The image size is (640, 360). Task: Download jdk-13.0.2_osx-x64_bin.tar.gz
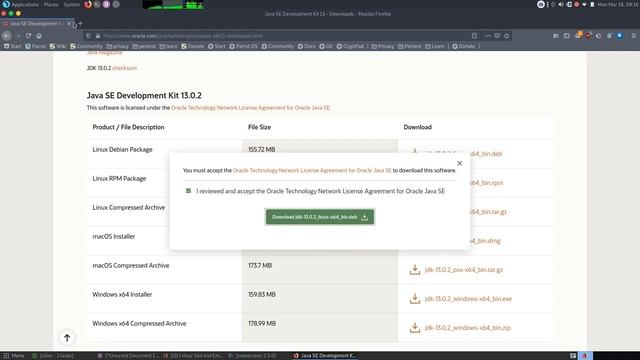[x=464, y=270]
